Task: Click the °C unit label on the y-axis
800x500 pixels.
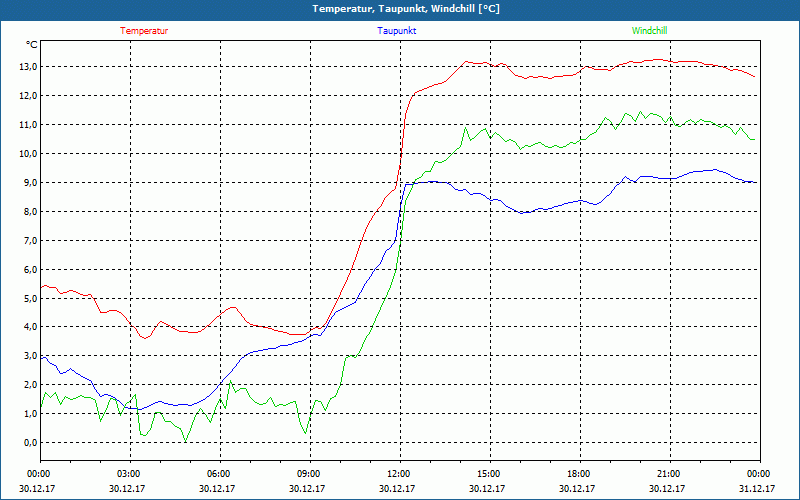Action: pyautogui.click(x=31, y=45)
